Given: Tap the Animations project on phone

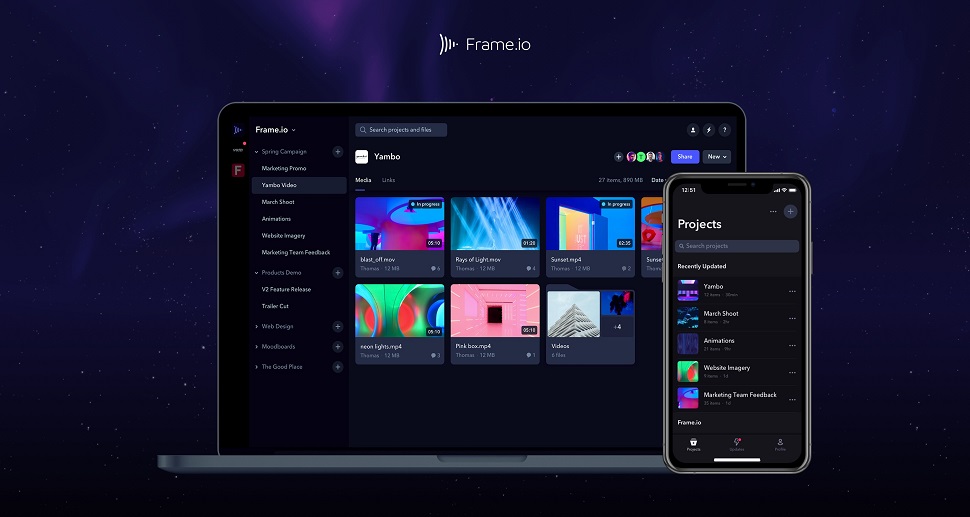Looking at the screenshot, I should point(737,344).
